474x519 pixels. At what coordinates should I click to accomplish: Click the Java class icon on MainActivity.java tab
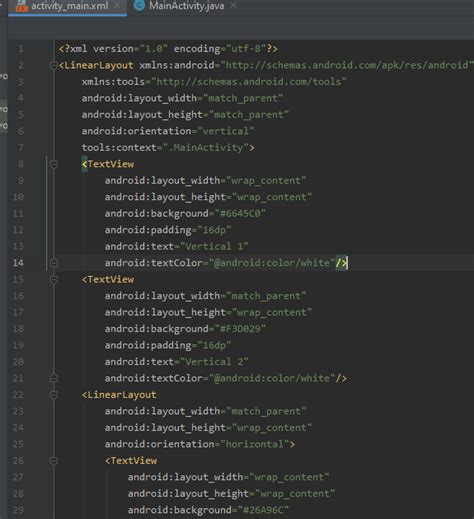click(x=139, y=6)
